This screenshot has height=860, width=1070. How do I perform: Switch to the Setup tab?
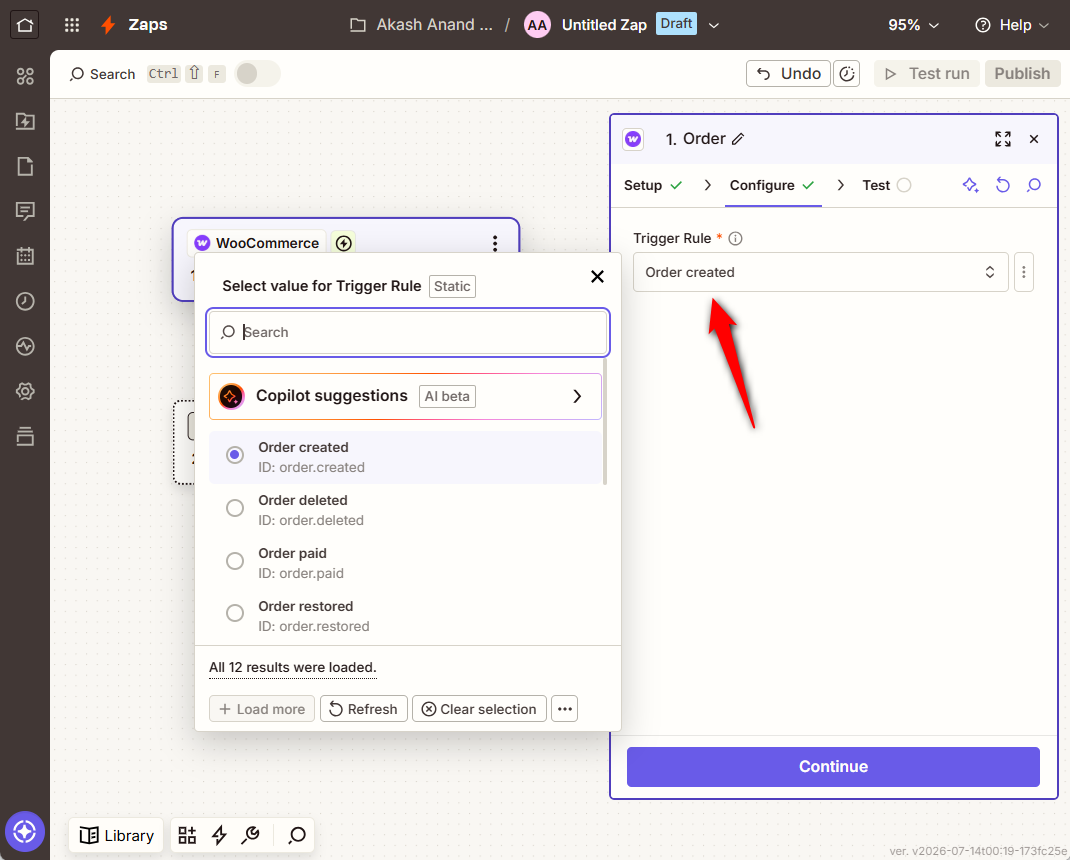coord(653,186)
